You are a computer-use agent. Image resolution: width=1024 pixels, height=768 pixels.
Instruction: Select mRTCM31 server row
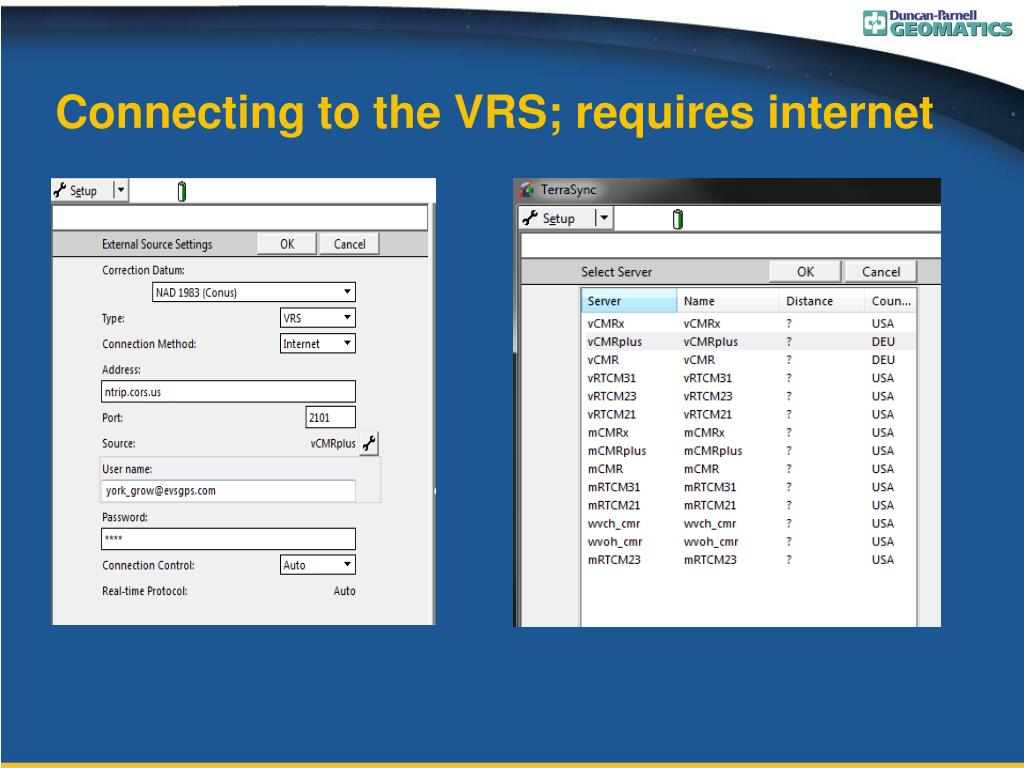point(749,487)
